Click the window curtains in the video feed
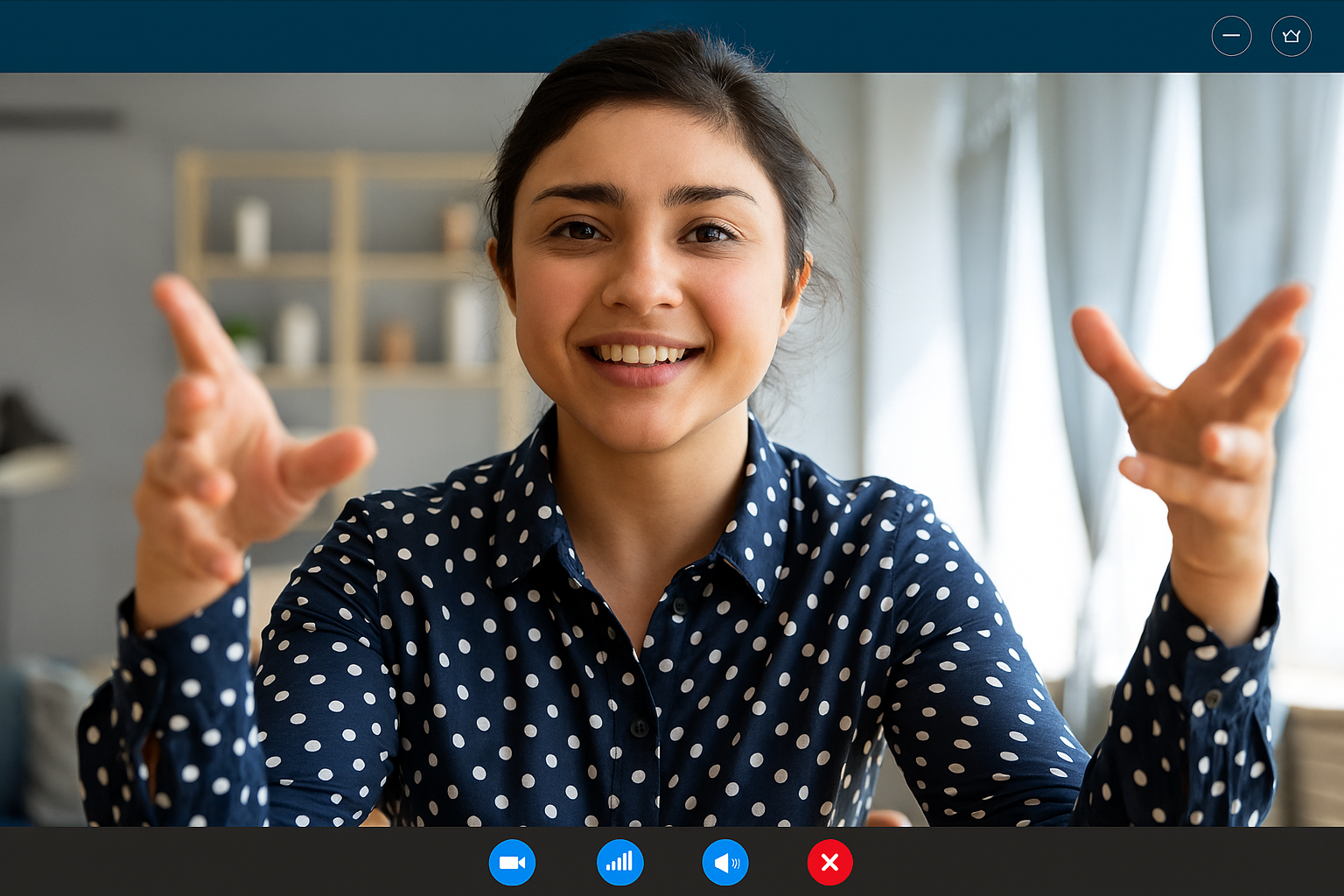 1094,219
